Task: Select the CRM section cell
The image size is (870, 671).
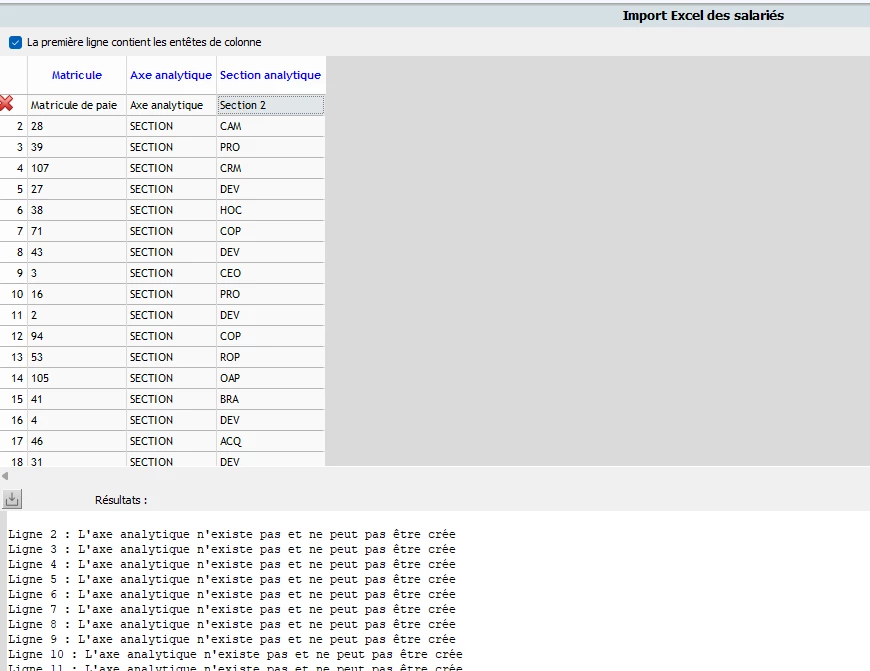Action: point(270,168)
